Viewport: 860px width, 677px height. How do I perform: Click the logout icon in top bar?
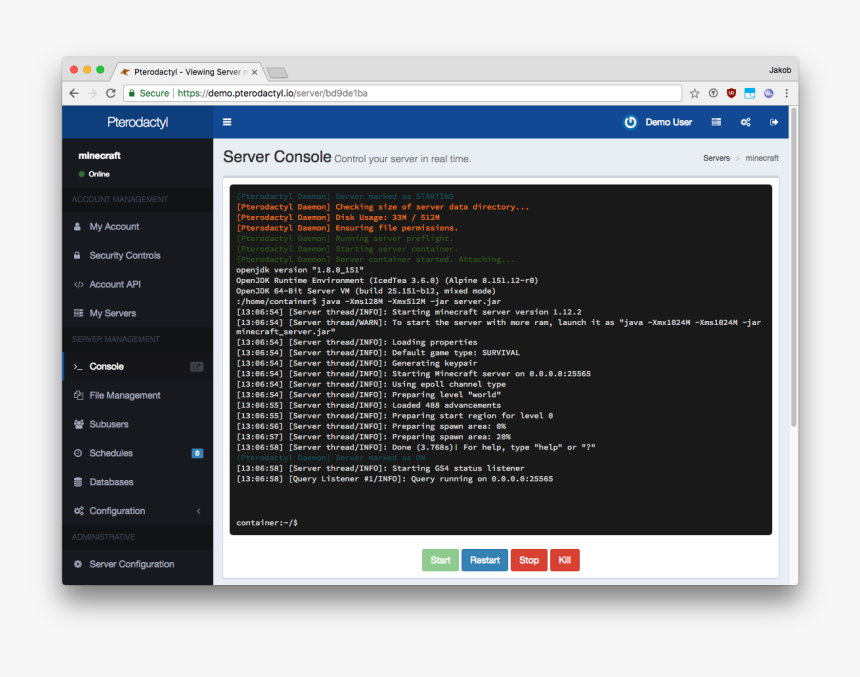pyautogui.click(x=773, y=122)
